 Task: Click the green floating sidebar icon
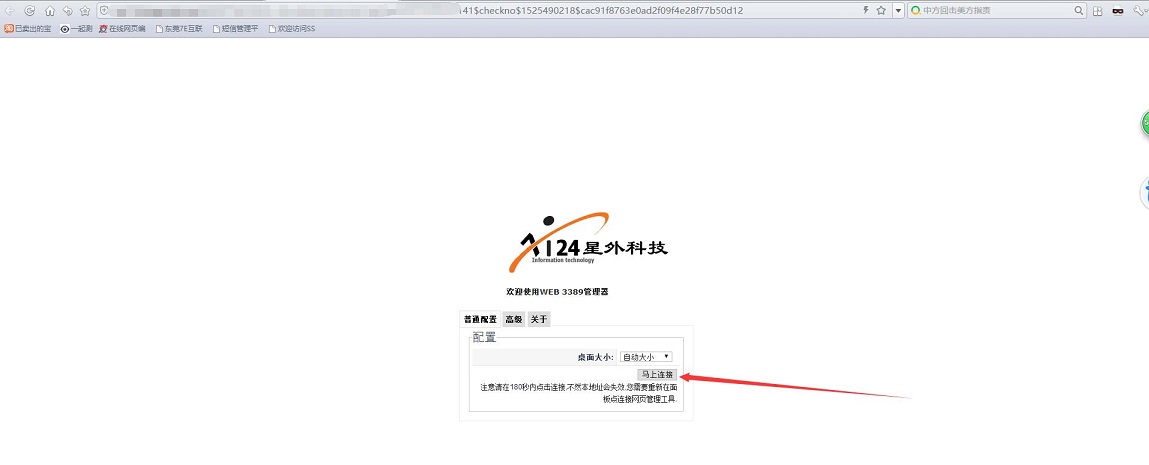[1145, 123]
